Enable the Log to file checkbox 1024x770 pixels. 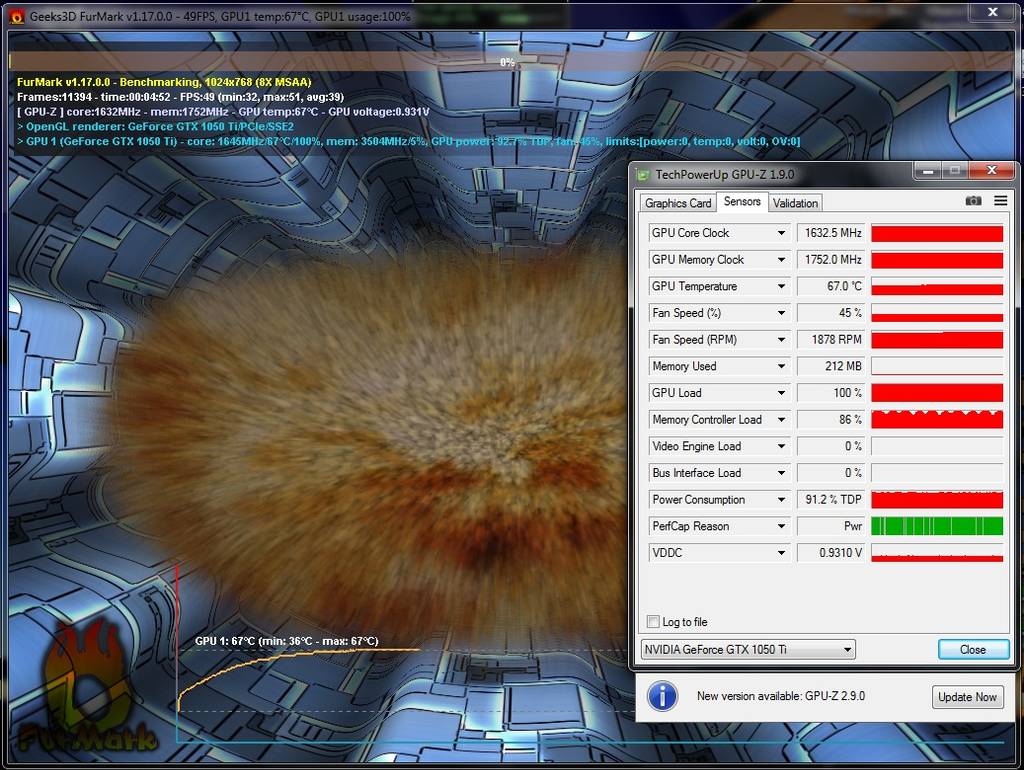pos(653,622)
